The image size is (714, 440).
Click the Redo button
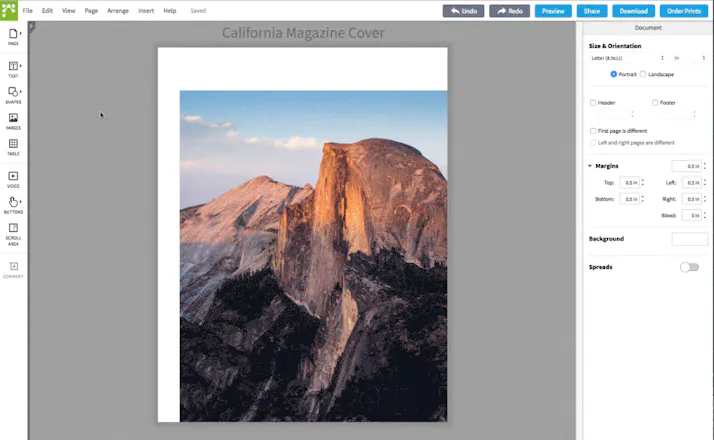(510, 11)
